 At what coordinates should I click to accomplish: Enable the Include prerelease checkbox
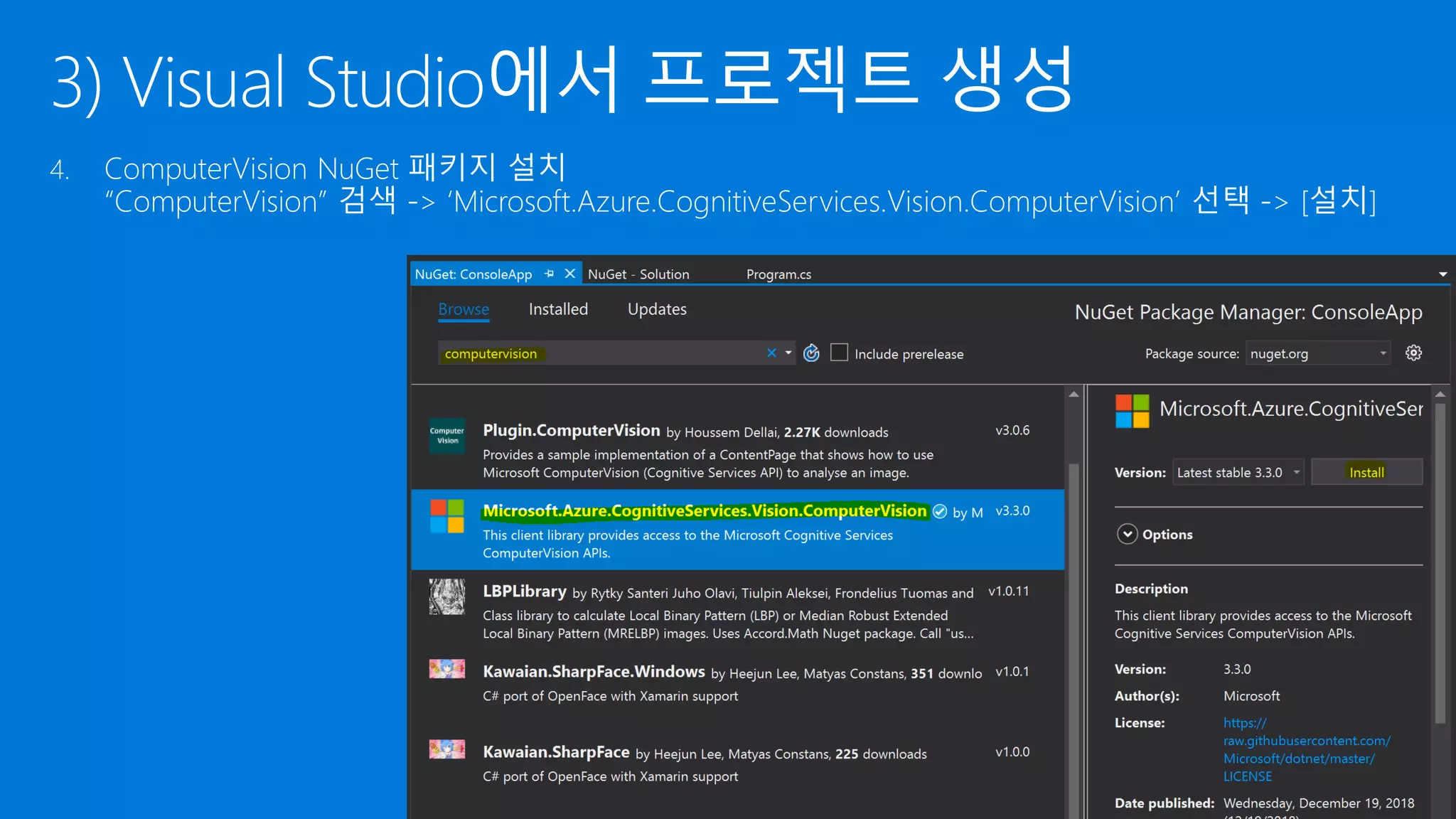tap(840, 353)
